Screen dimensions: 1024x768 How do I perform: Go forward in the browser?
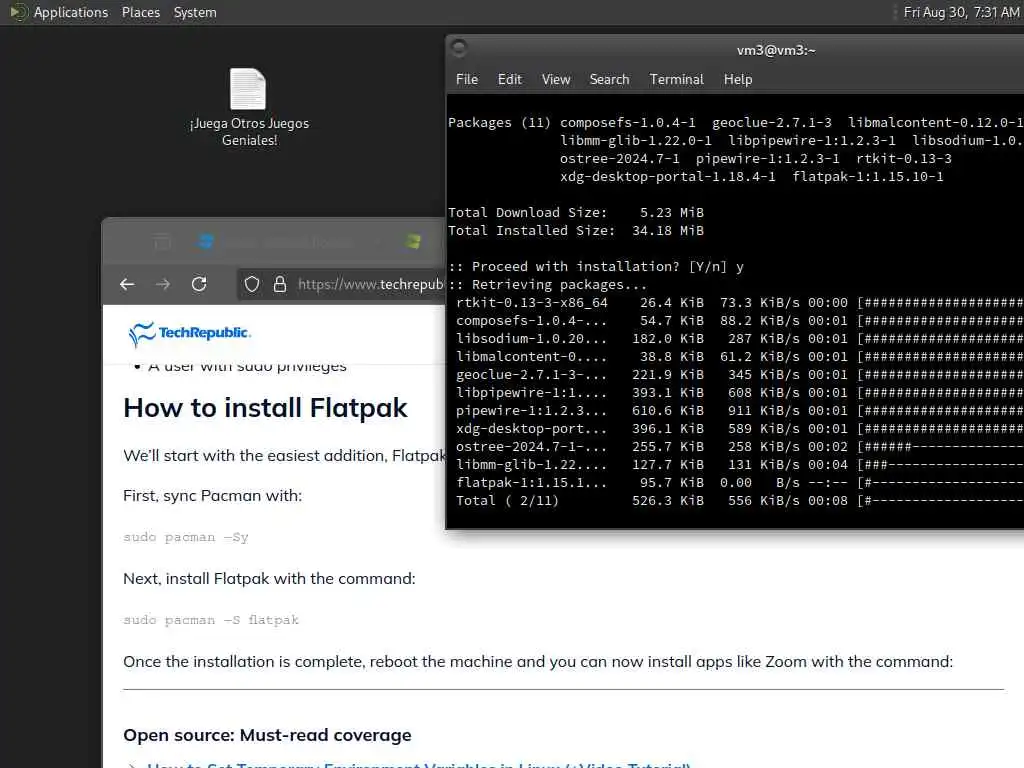click(x=163, y=284)
